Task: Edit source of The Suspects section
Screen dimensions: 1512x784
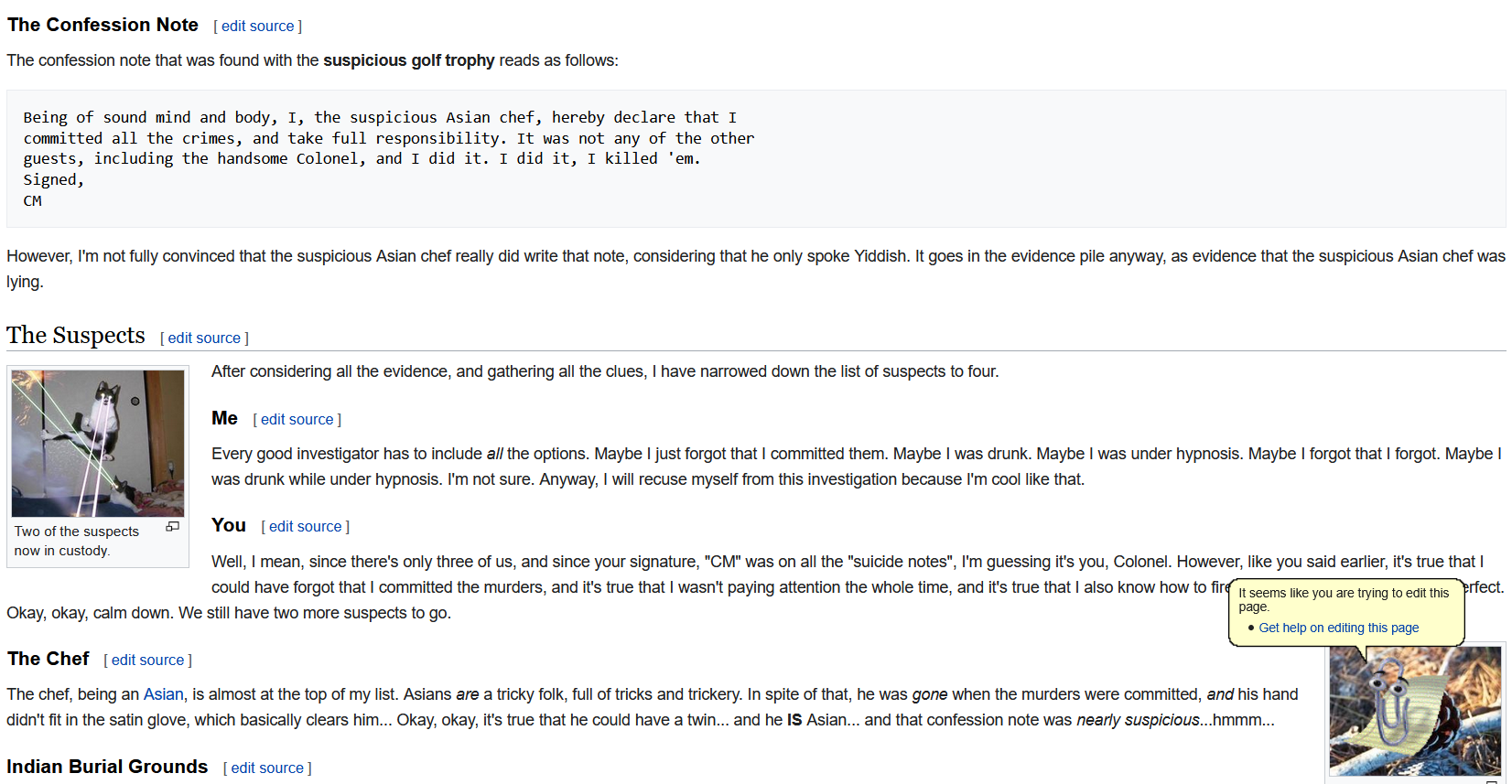Action: 204,338
